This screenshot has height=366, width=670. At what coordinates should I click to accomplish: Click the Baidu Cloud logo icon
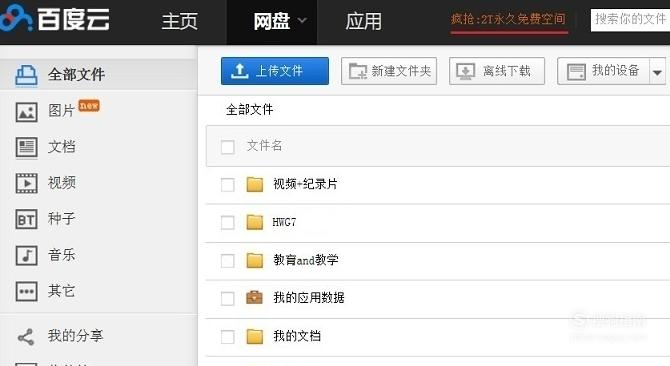pos(16,18)
